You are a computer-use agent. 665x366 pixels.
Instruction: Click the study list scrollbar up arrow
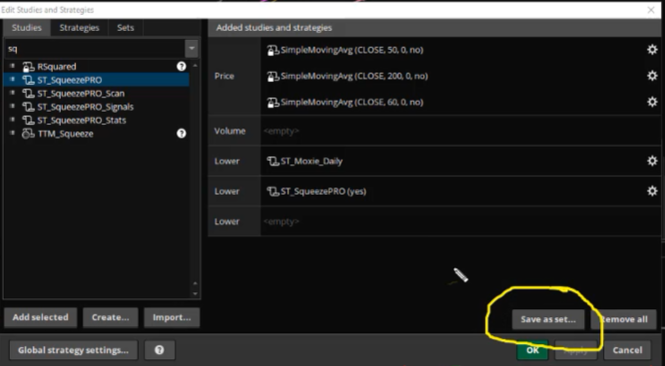pos(195,65)
